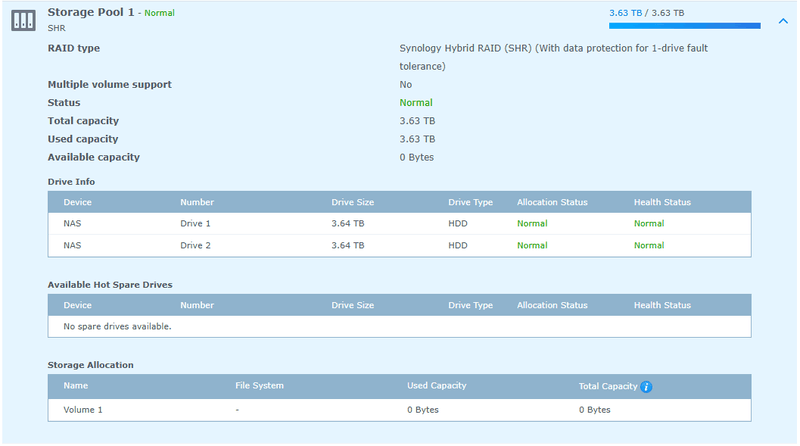Click Drive 1 health status Normal
The height and width of the screenshot is (446, 800).
coord(649,224)
